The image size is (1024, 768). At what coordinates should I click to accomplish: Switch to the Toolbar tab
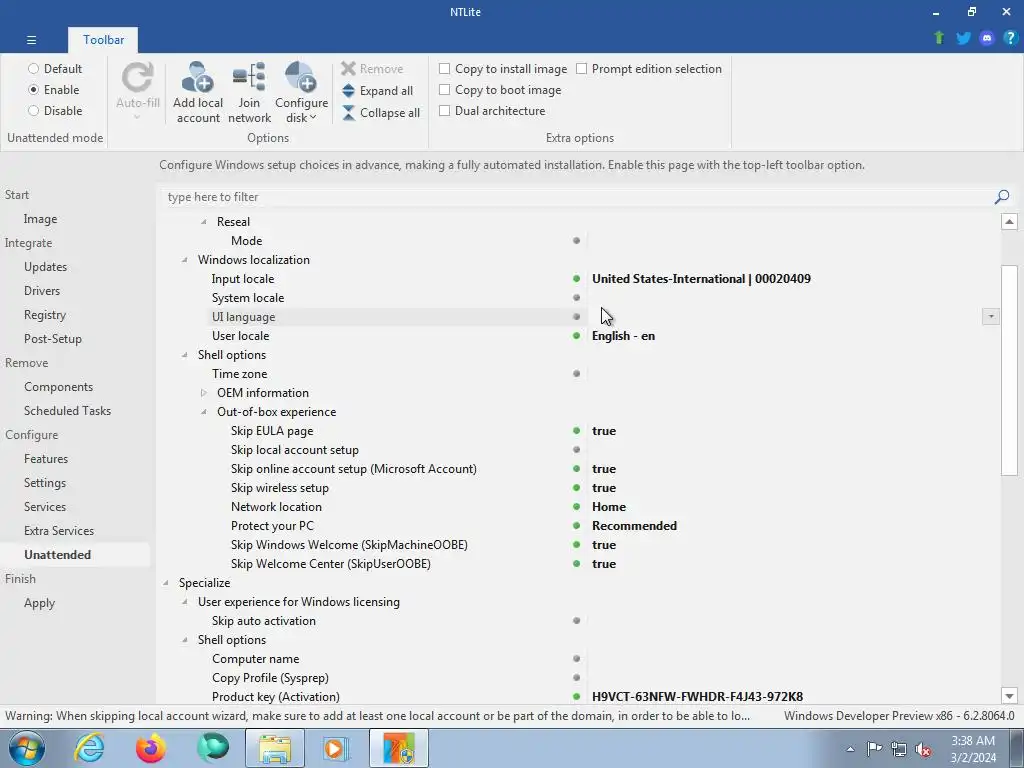coord(103,40)
